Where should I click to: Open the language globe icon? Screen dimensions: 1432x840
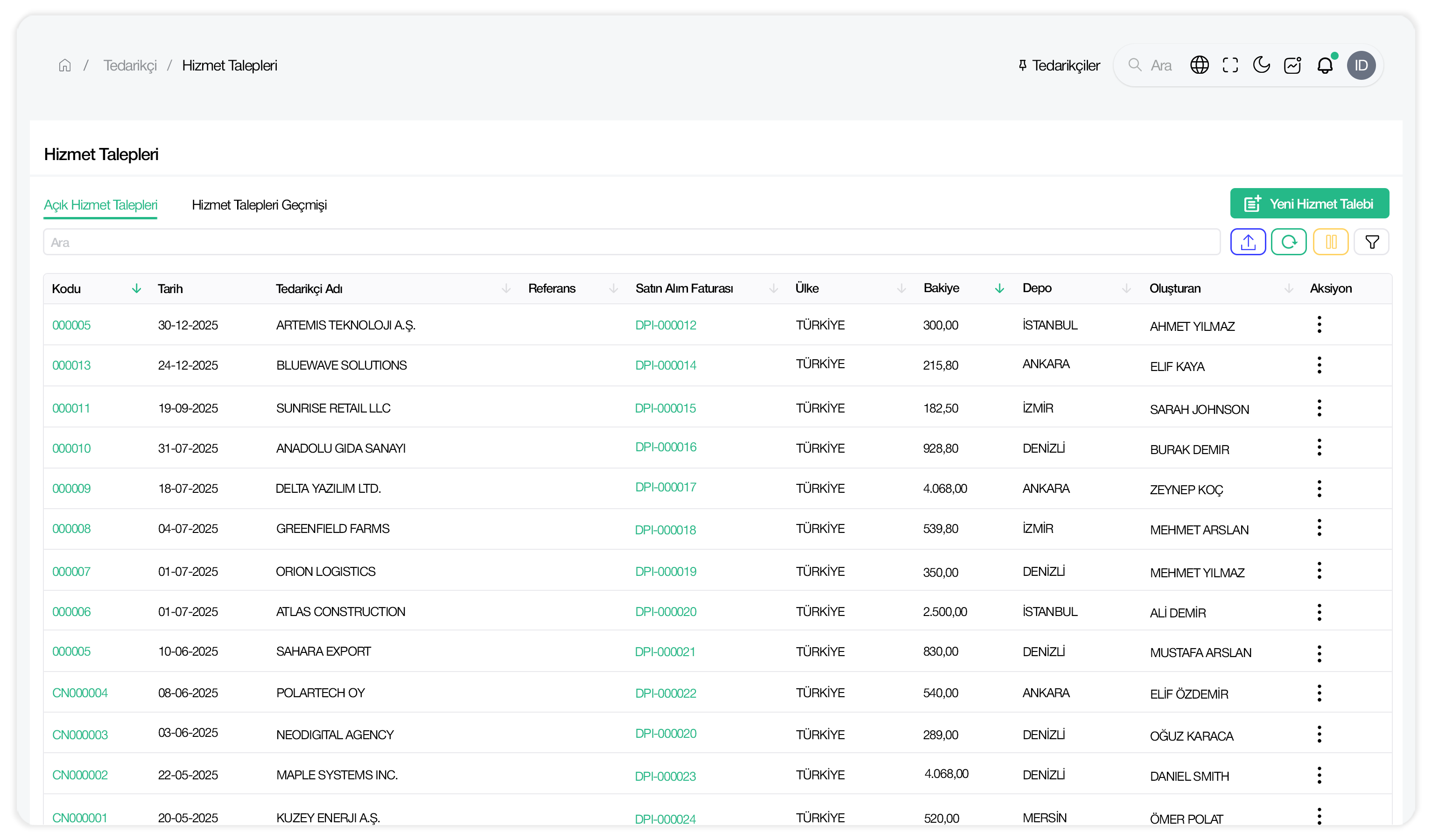(1199, 65)
